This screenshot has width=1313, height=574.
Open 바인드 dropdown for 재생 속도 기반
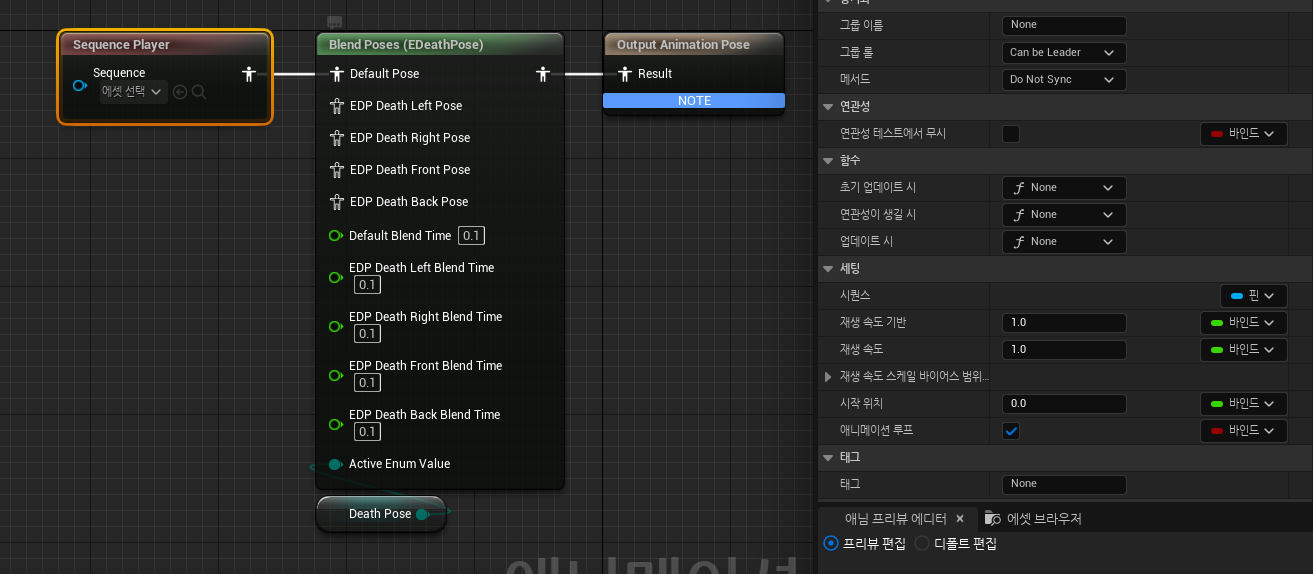pos(1243,322)
